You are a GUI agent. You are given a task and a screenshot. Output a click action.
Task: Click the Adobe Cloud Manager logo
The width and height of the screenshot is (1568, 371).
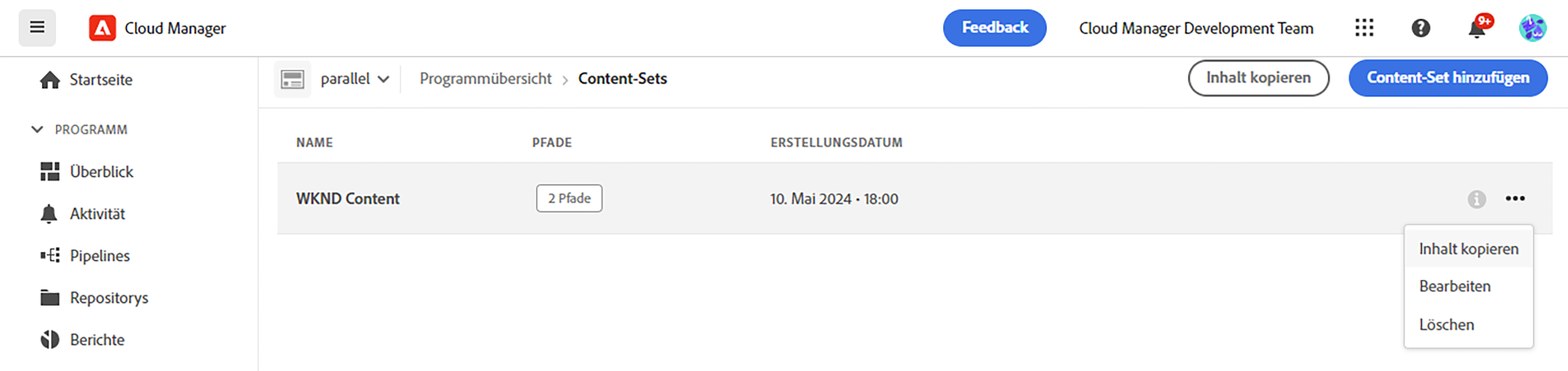point(102,28)
